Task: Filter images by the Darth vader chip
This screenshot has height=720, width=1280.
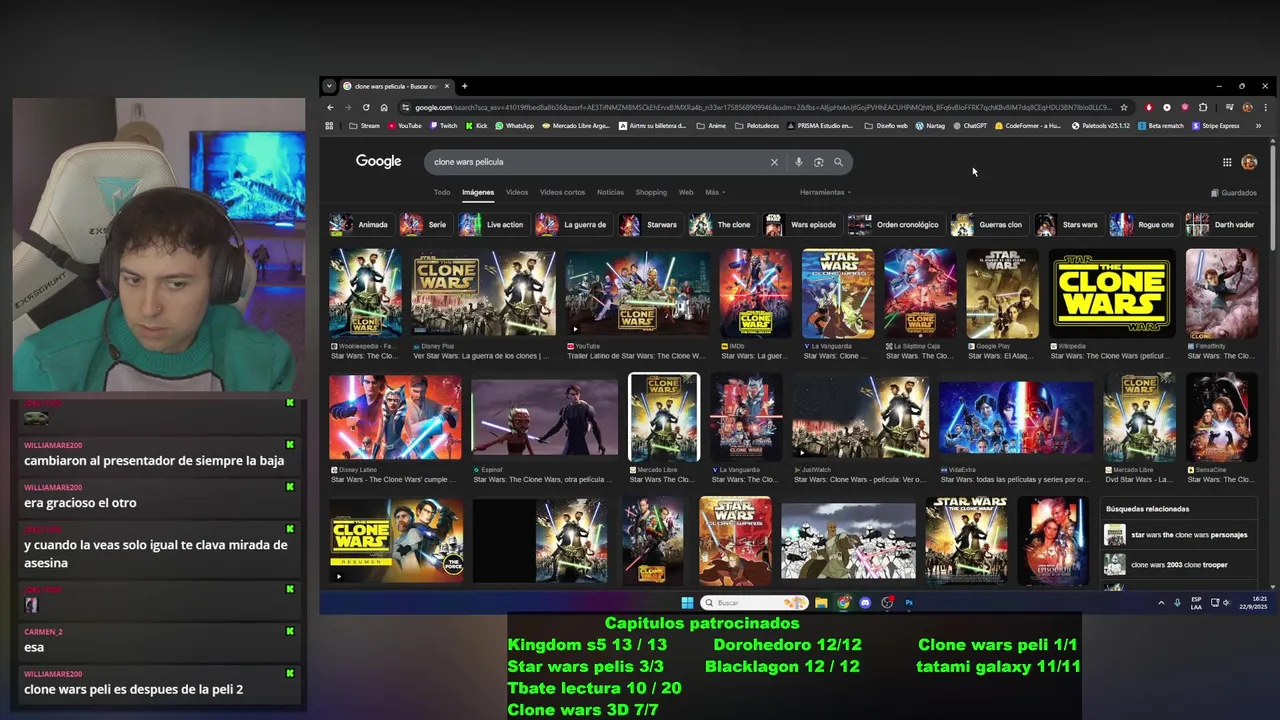Action: click(1221, 225)
